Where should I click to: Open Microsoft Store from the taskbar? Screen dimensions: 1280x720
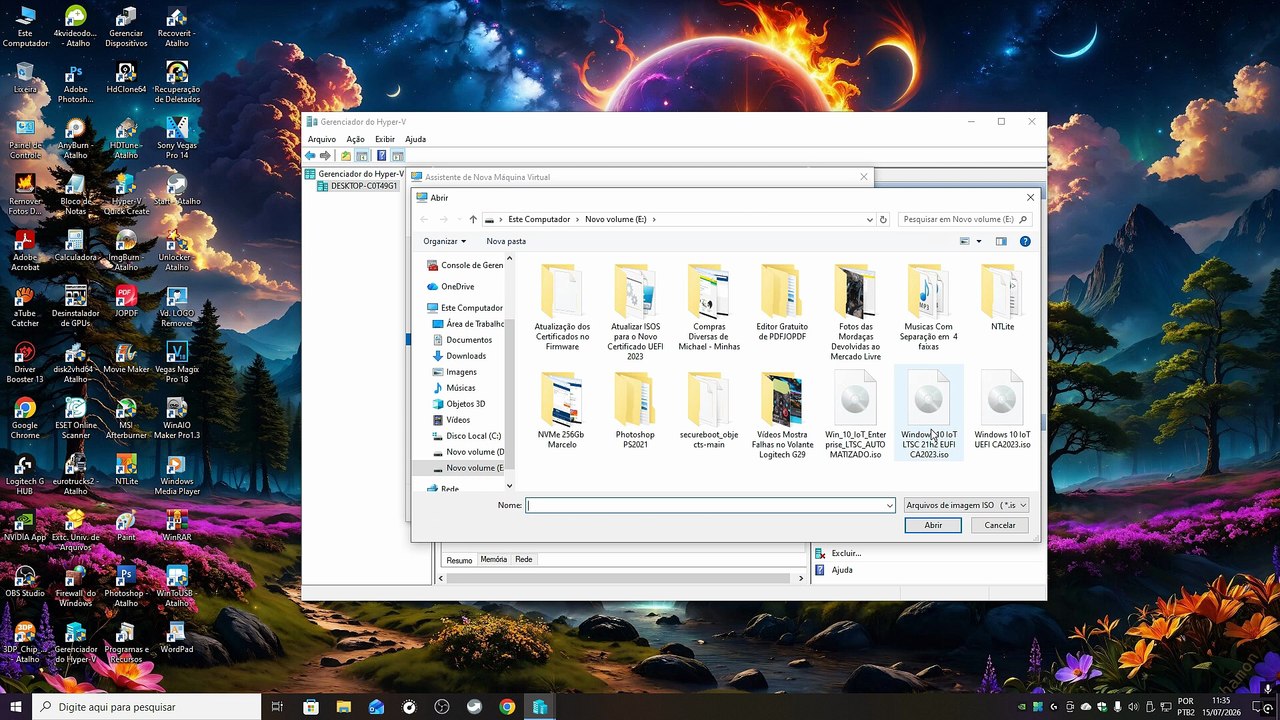coord(311,707)
